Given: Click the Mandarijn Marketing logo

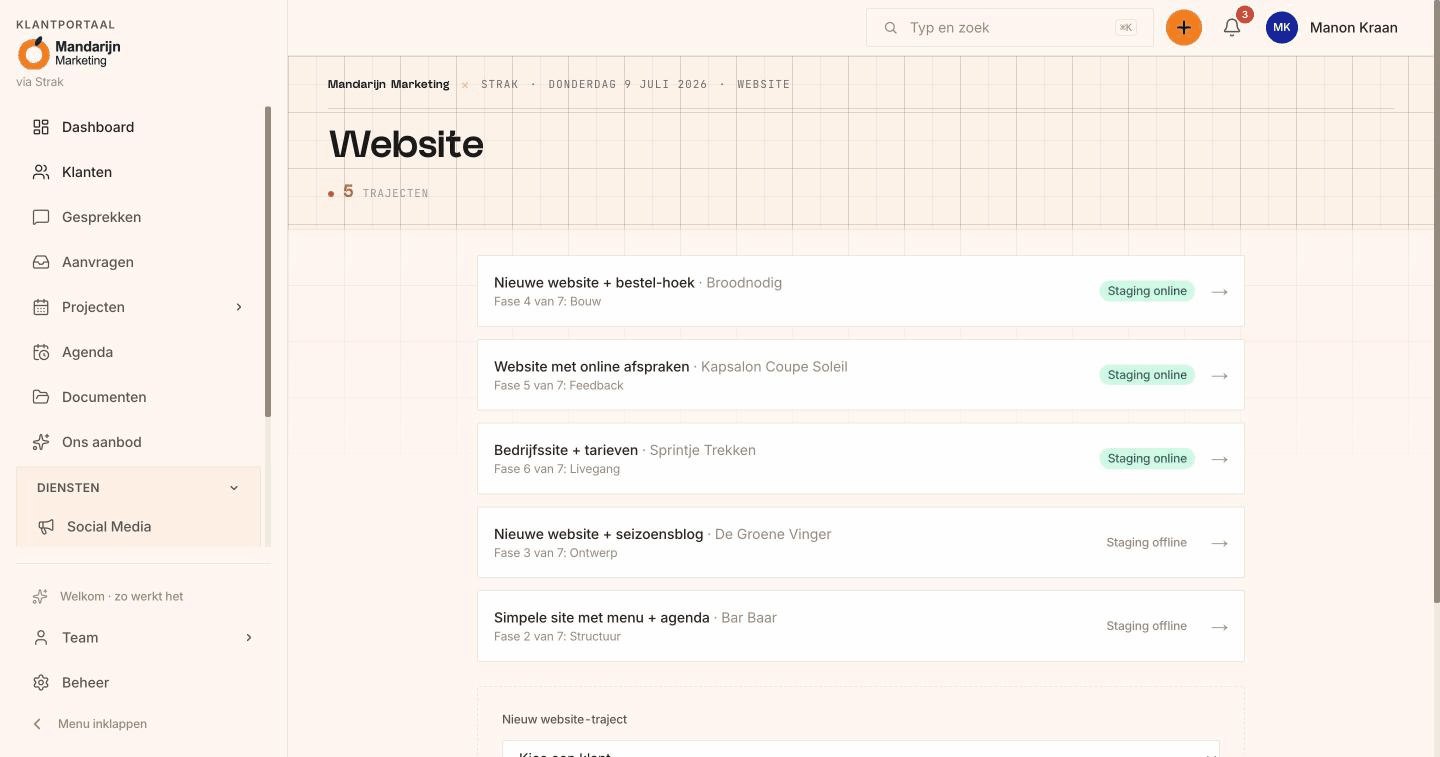Looking at the screenshot, I should (69, 53).
